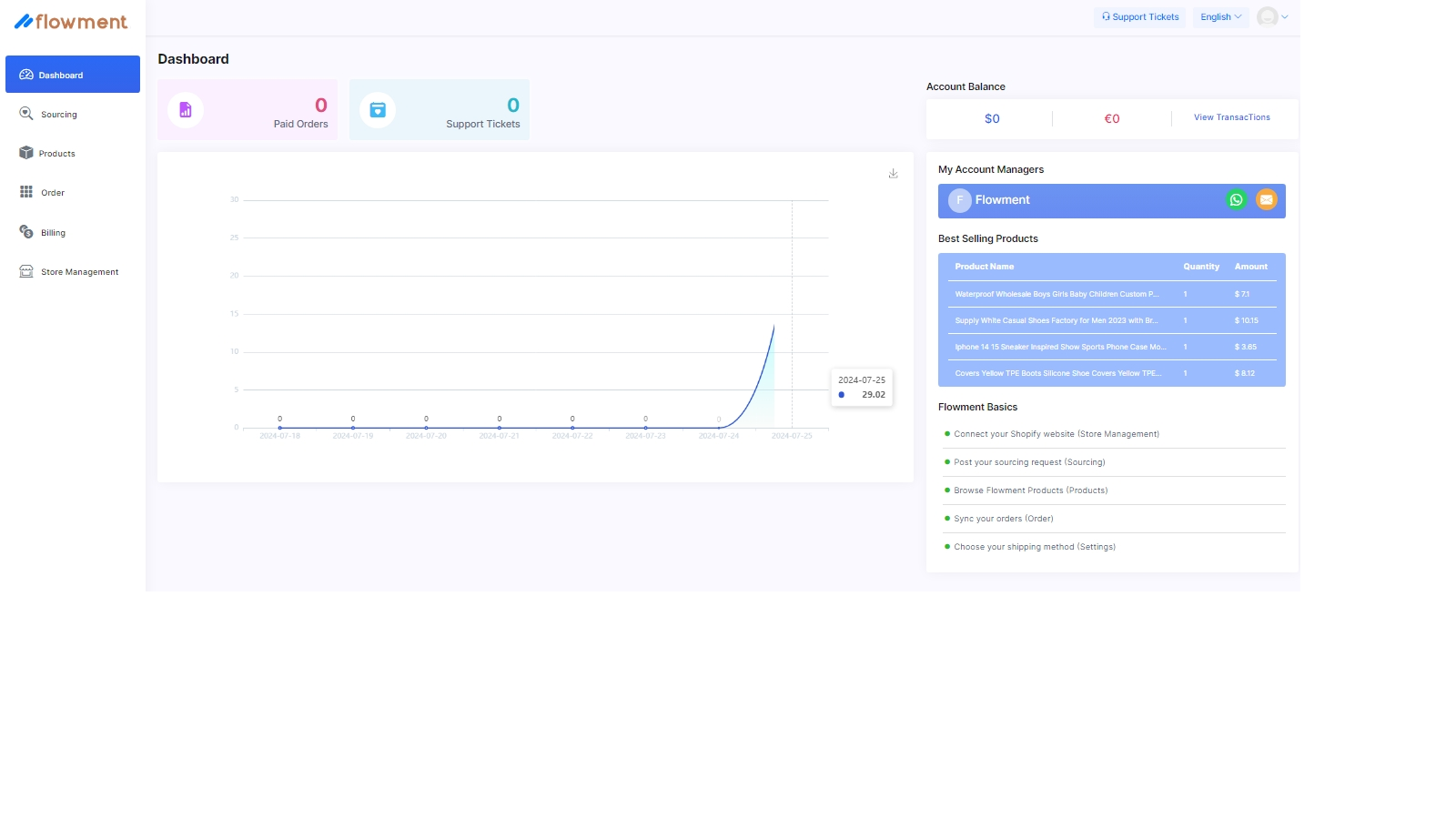Open the Order page
The width and height of the screenshot is (1456, 819).
[73, 193]
